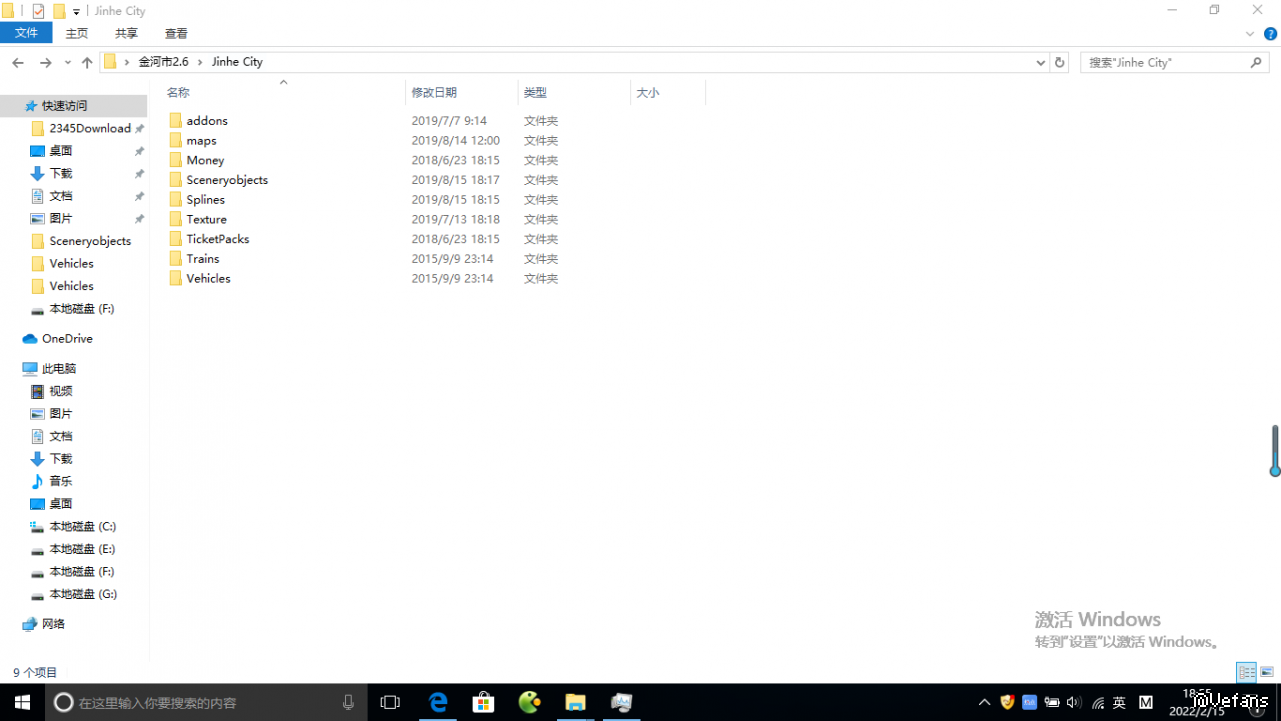Viewport: 1281px width, 721px height.
Task: Open Task View from the taskbar
Action: (x=390, y=702)
